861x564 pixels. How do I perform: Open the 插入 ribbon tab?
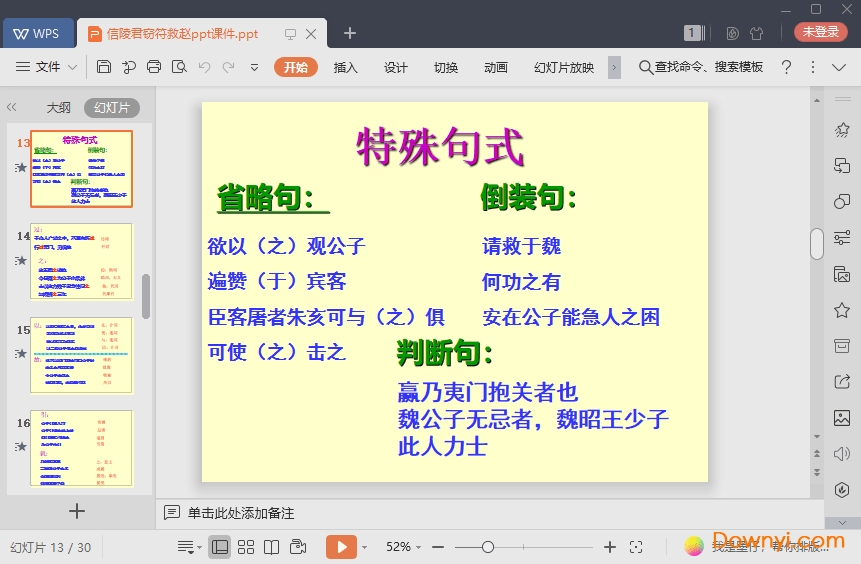point(345,67)
